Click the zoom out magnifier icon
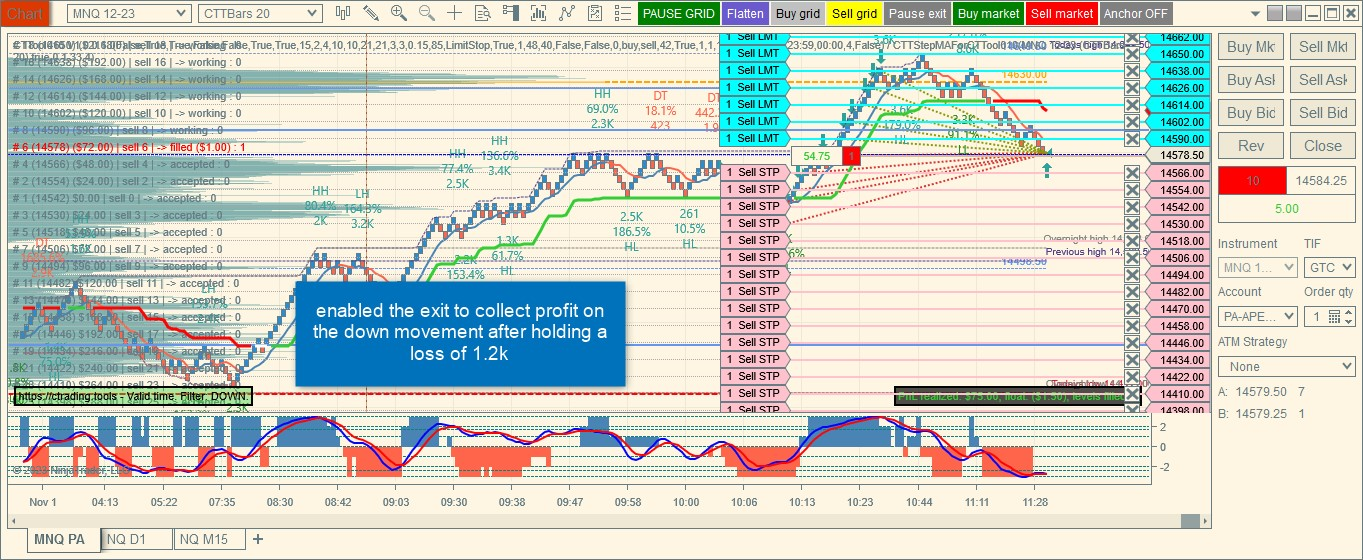The height and width of the screenshot is (560, 1363). (x=427, y=13)
